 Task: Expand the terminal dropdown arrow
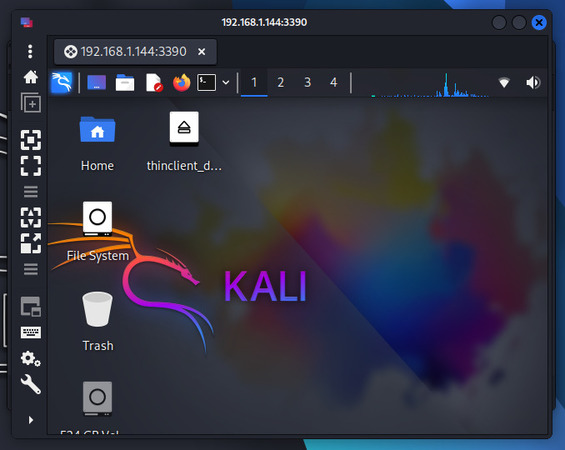coord(226,83)
